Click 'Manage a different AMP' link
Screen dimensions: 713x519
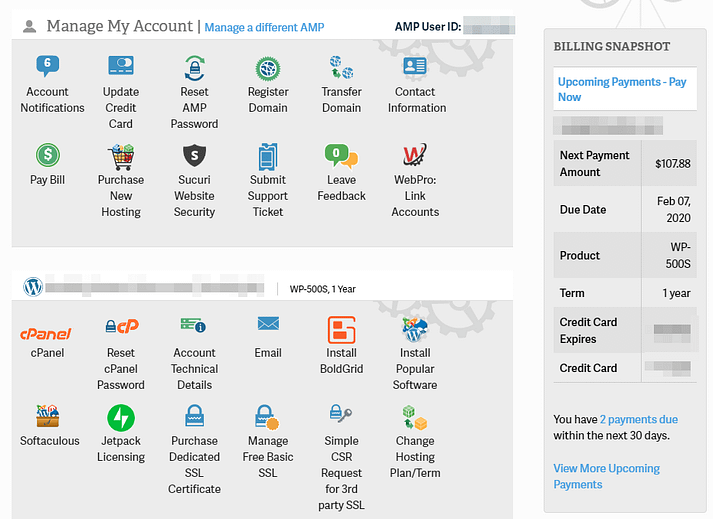[264, 27]
